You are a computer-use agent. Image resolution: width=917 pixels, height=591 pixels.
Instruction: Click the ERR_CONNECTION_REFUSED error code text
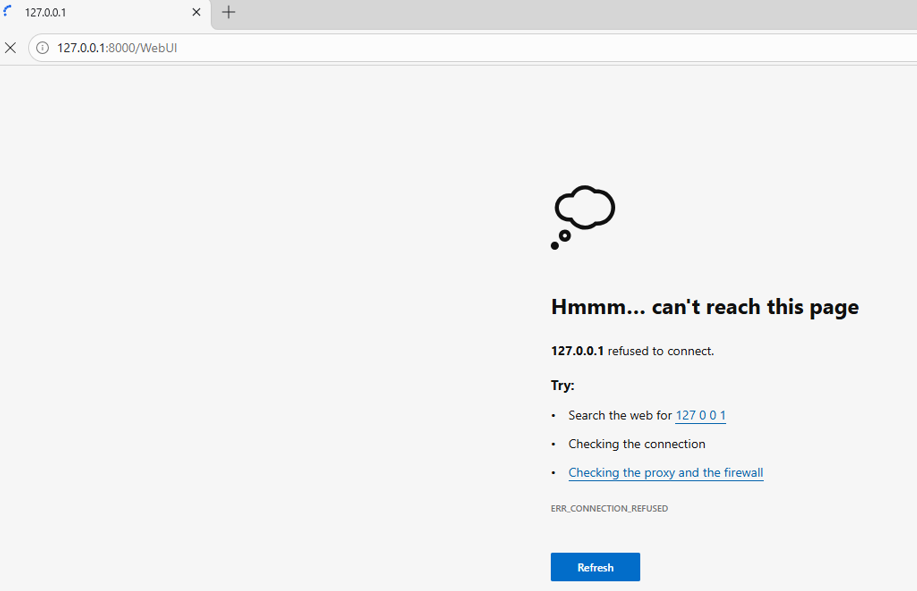pos(609,509)
